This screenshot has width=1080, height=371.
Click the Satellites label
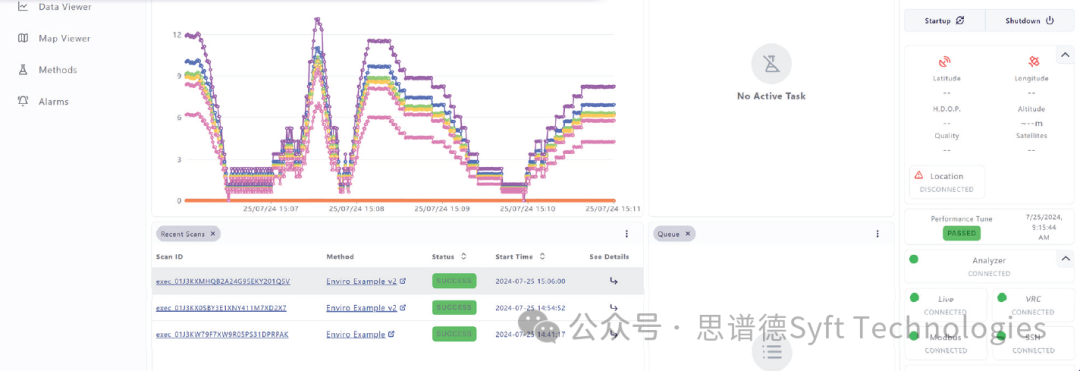(1031, 136)
